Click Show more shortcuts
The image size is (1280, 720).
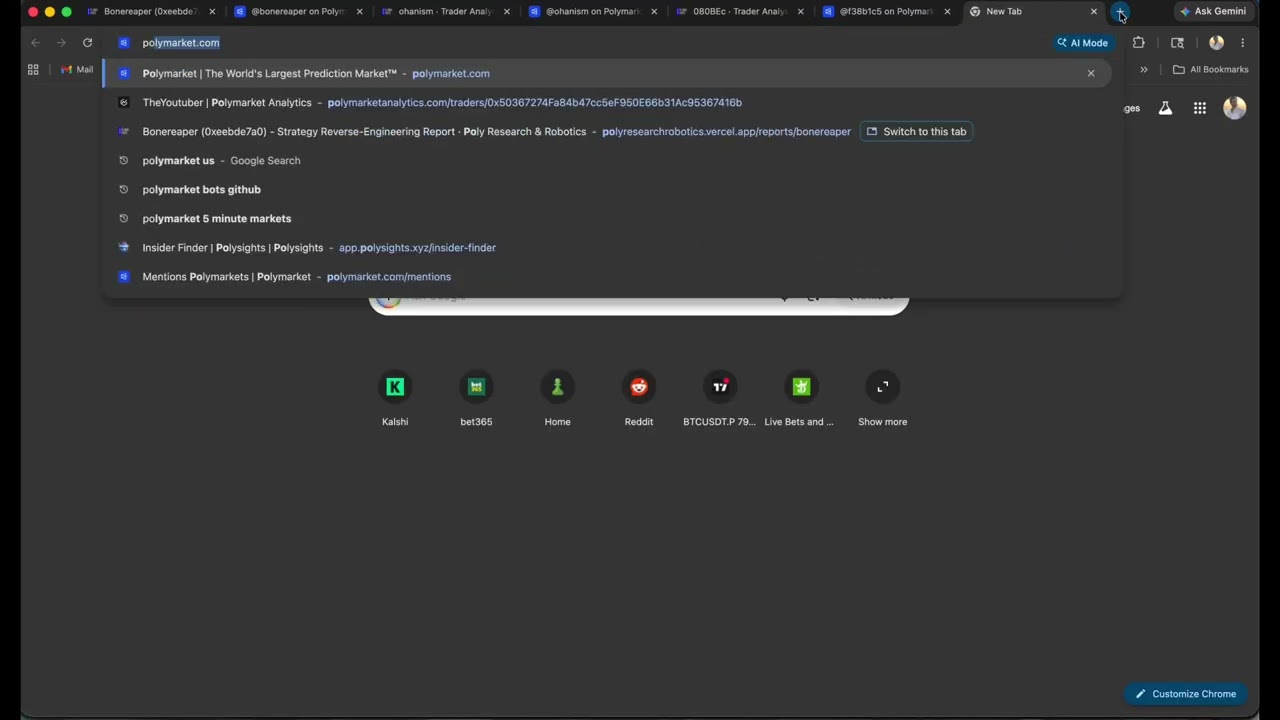click(x=883, y=399)
